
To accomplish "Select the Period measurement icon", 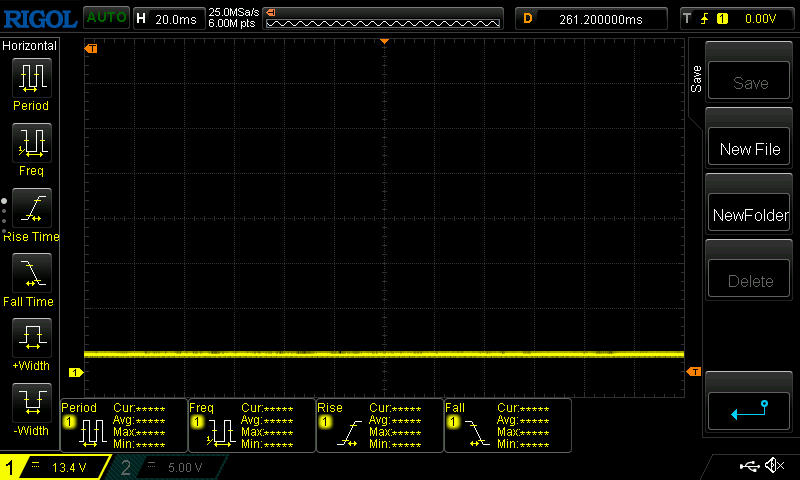I will tap(30, 78).
